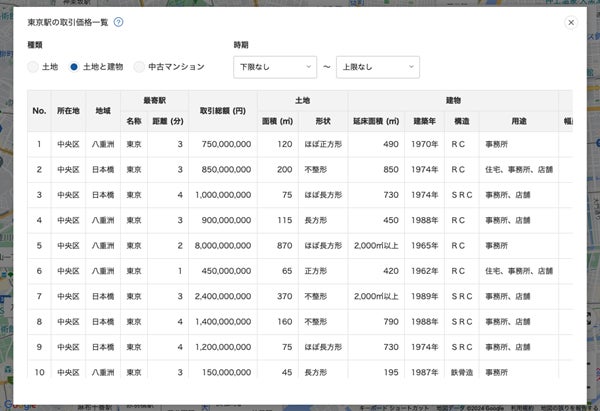The width and height of the screenshot is (600, 411).
Task: Click the 建物 group header
Action: (453, 101)
